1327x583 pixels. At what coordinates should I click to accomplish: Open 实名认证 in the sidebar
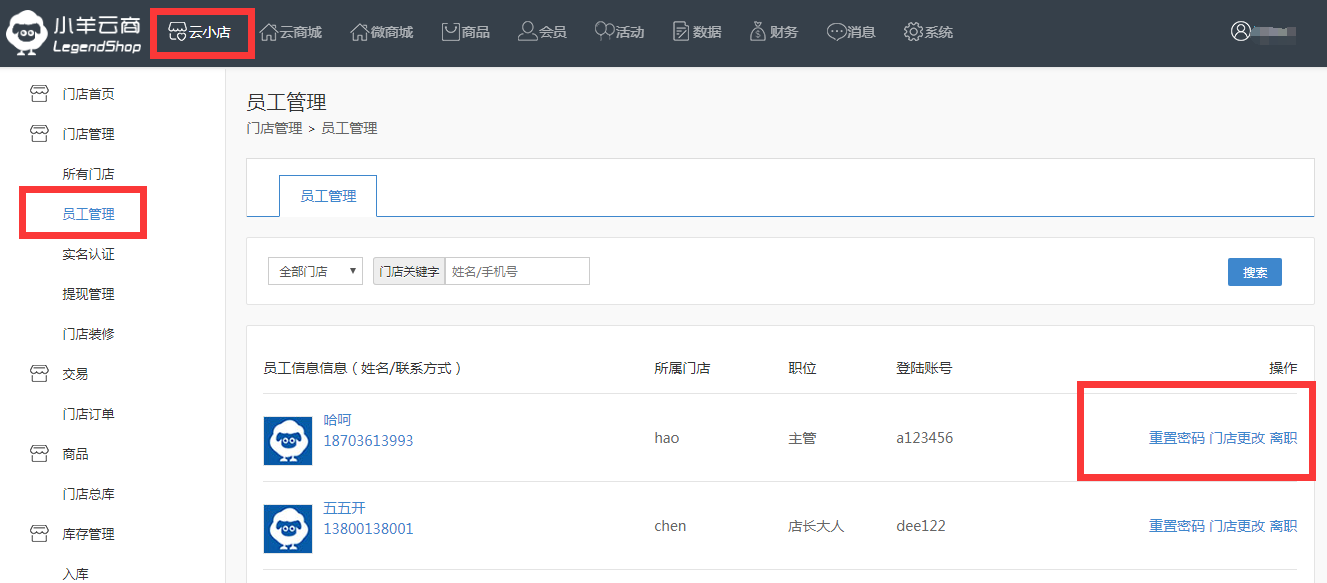(x=88, y=254)
